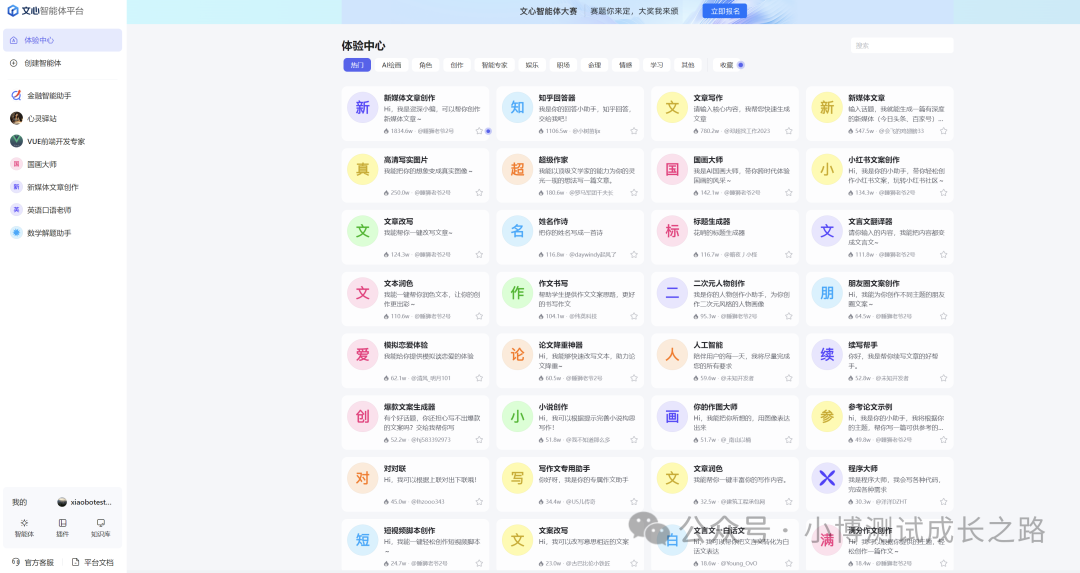Click the 作 avatar of 作文书写
This screenshot has height=573, width=1080.
pos(517,293)
